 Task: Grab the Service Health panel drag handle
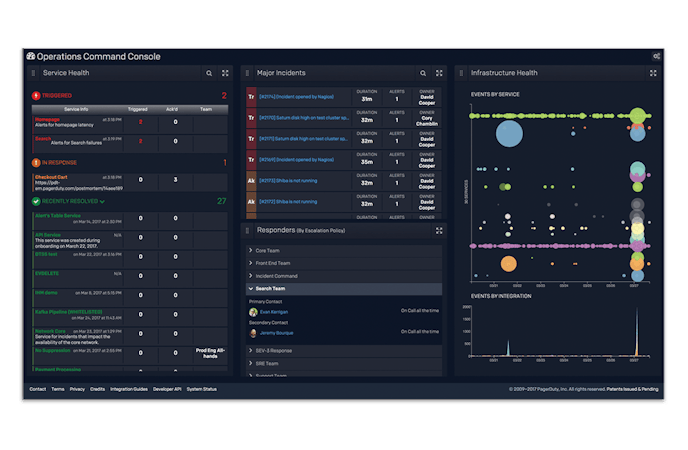33,73
